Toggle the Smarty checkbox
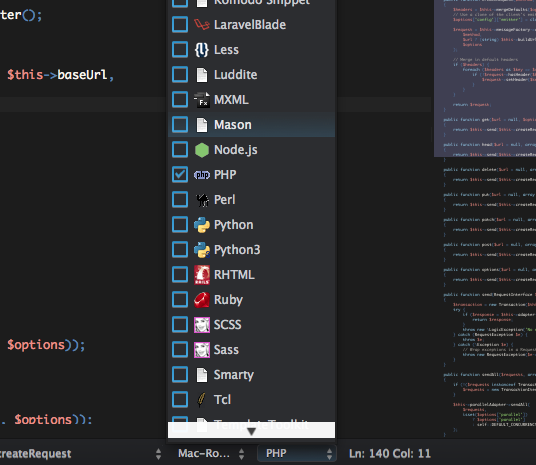 [x=180, y=374]
